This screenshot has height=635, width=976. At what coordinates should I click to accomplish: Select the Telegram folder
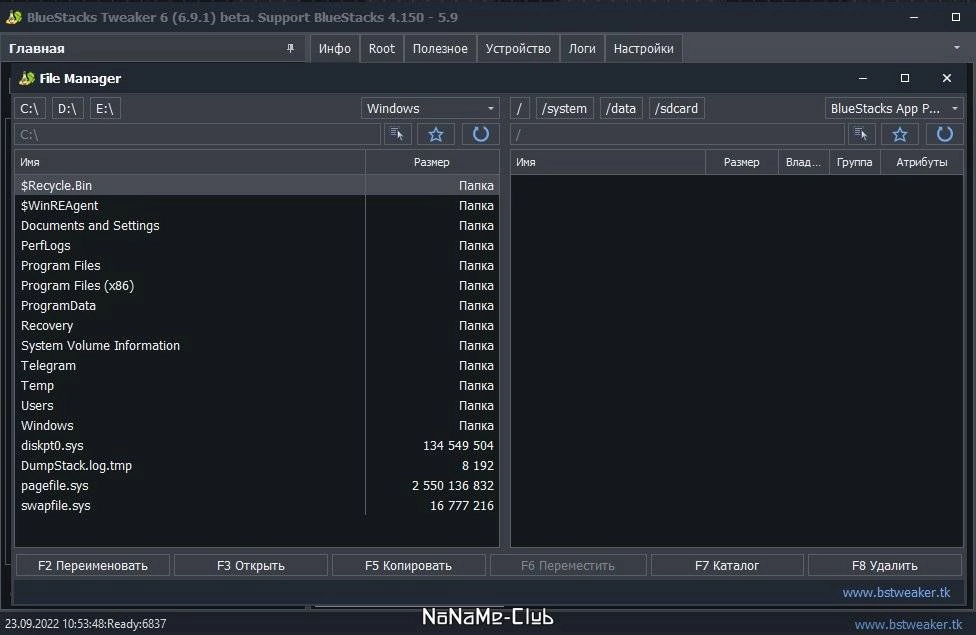click(257, 365)
